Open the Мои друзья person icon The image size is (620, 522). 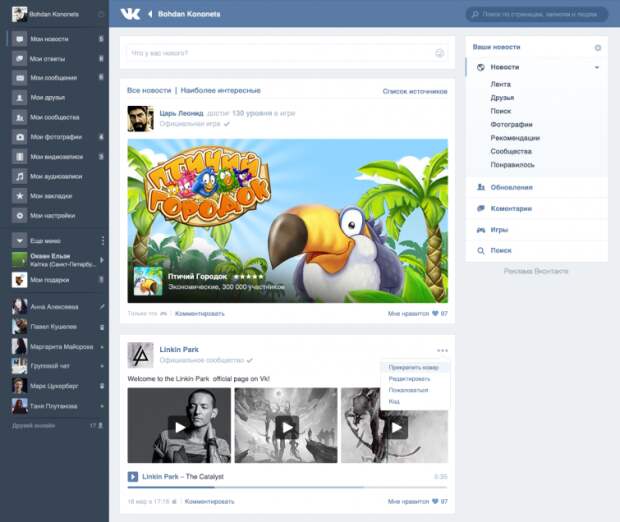tap(19, 97)
